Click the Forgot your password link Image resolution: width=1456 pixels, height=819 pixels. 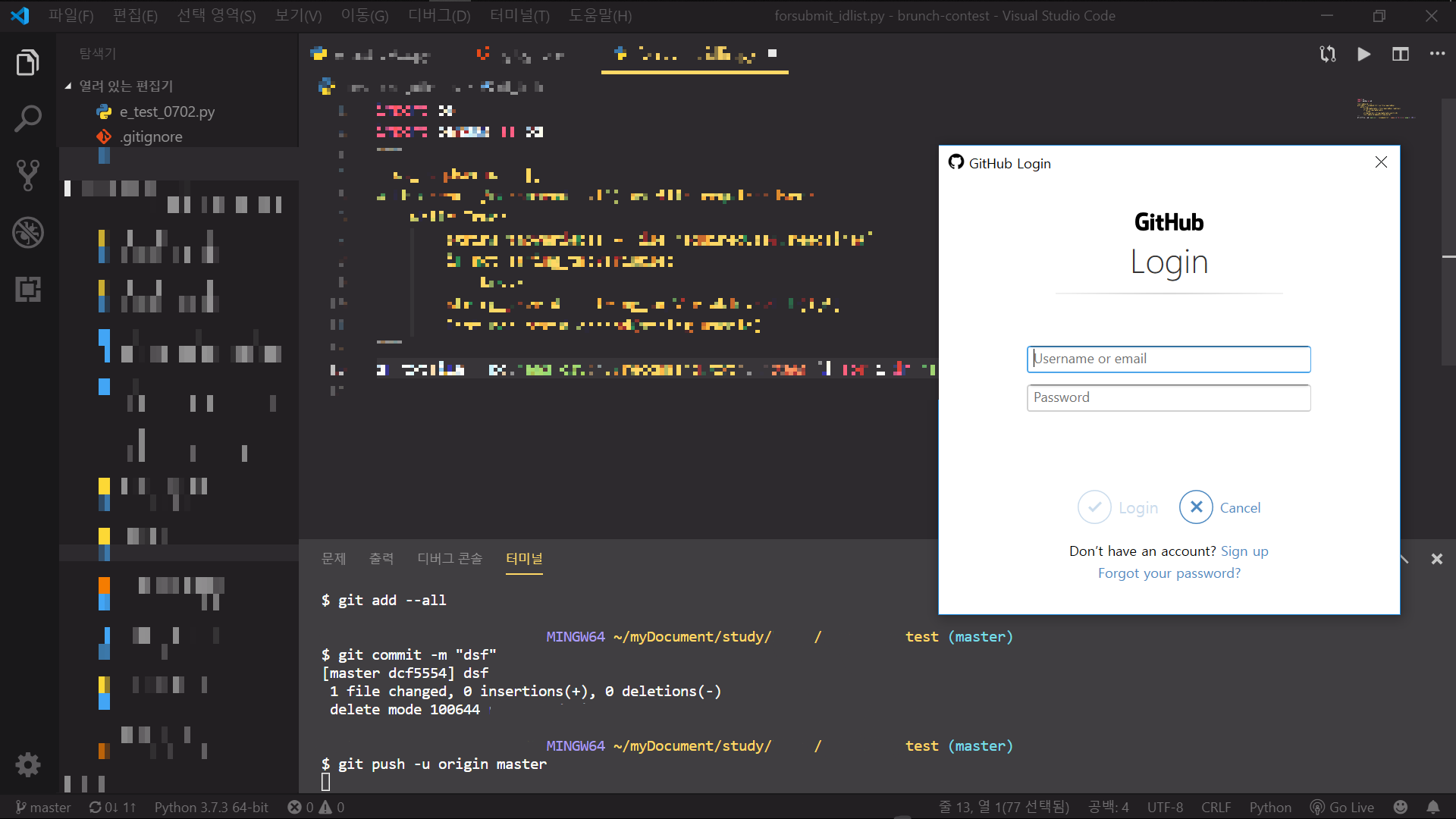(x=1169, y=573)
